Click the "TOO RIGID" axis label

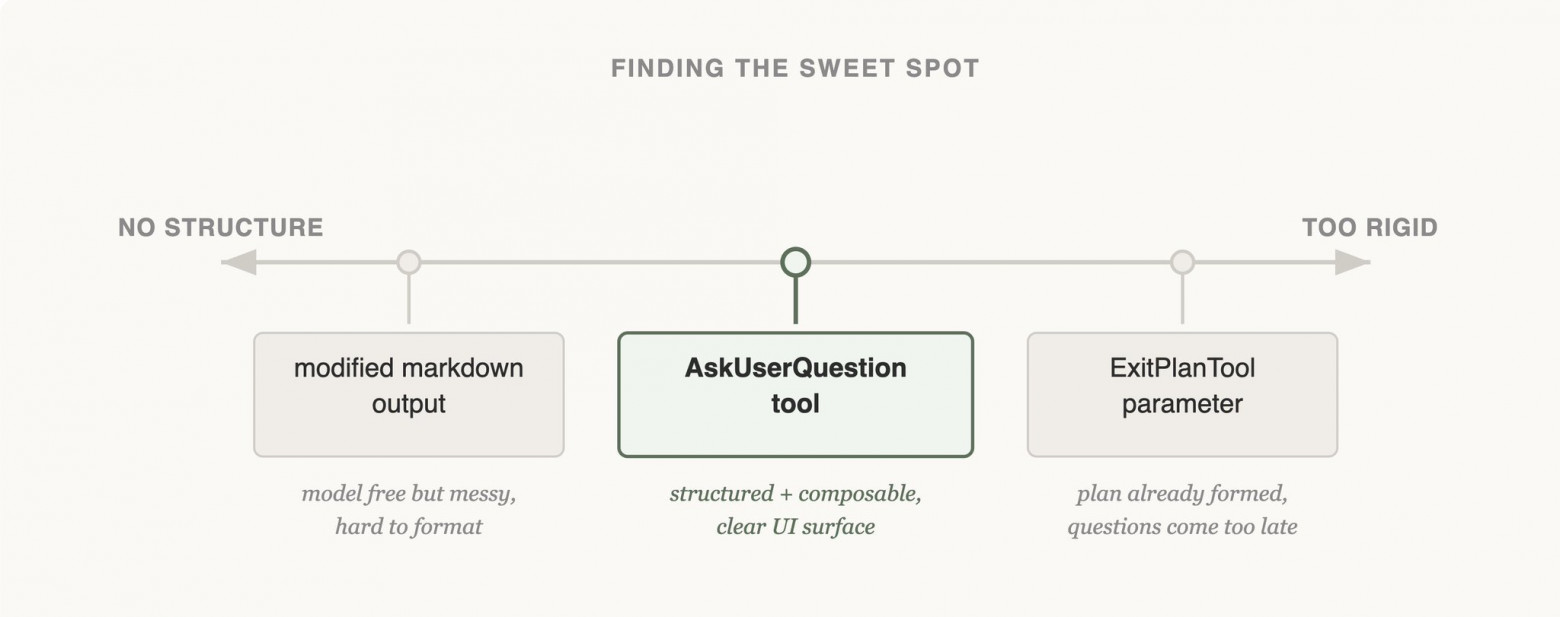coord(1369,228)
